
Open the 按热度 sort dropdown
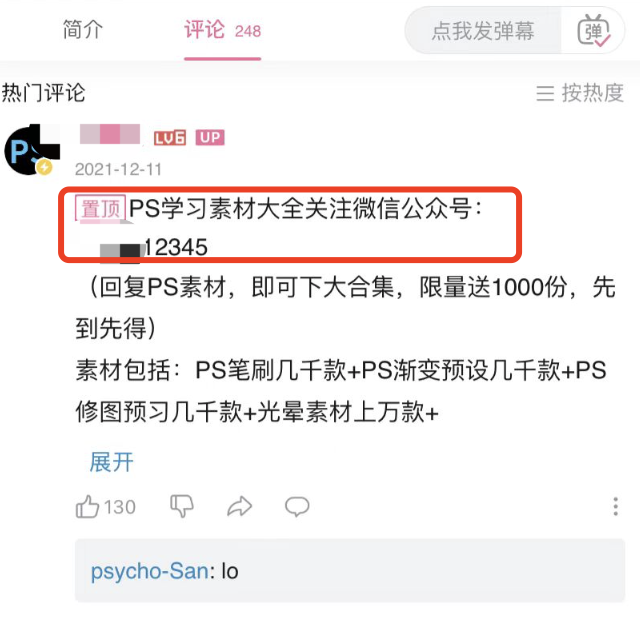click(580, 93)
